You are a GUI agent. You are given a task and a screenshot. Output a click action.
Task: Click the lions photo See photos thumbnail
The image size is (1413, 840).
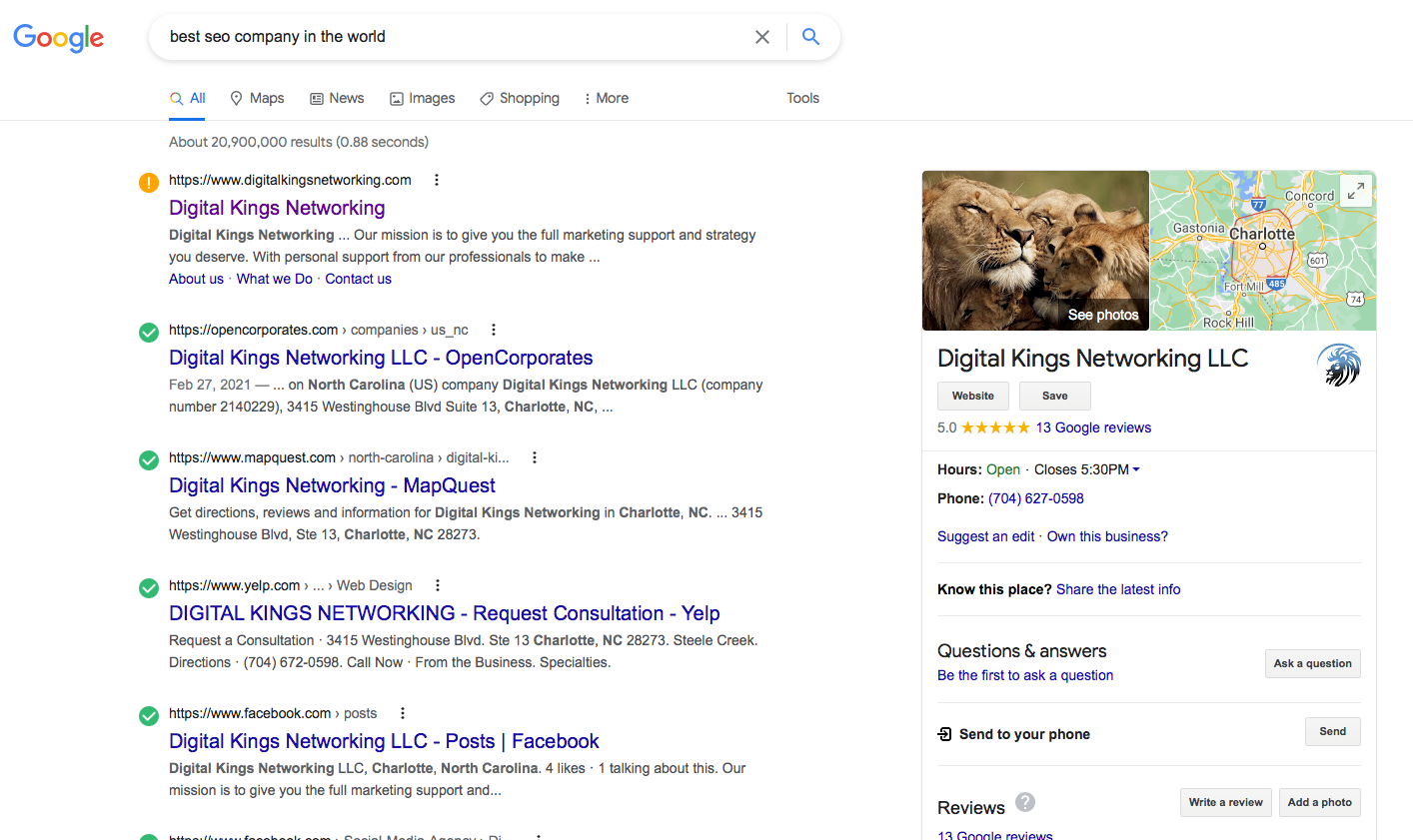click(x=1035, y=251)
